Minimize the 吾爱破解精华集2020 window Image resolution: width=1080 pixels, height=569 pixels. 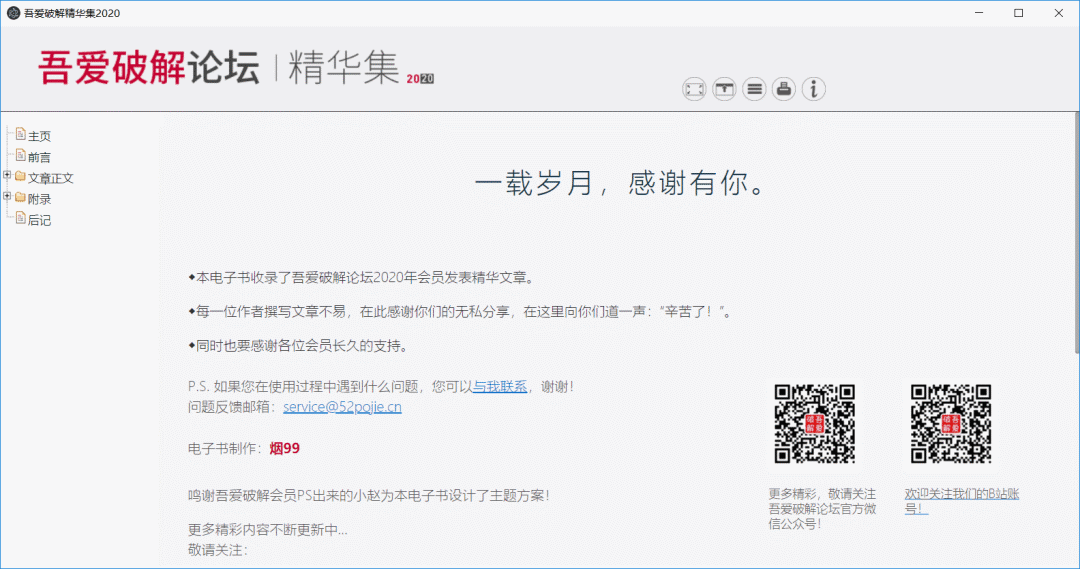click(979, 13)
